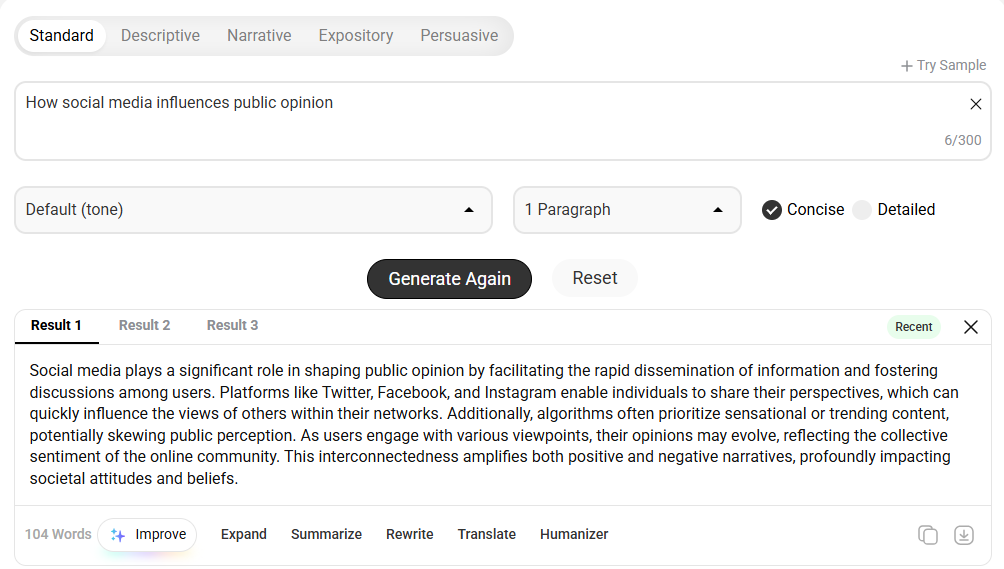Choose the Narrative writing style tab

coord(259,35)
